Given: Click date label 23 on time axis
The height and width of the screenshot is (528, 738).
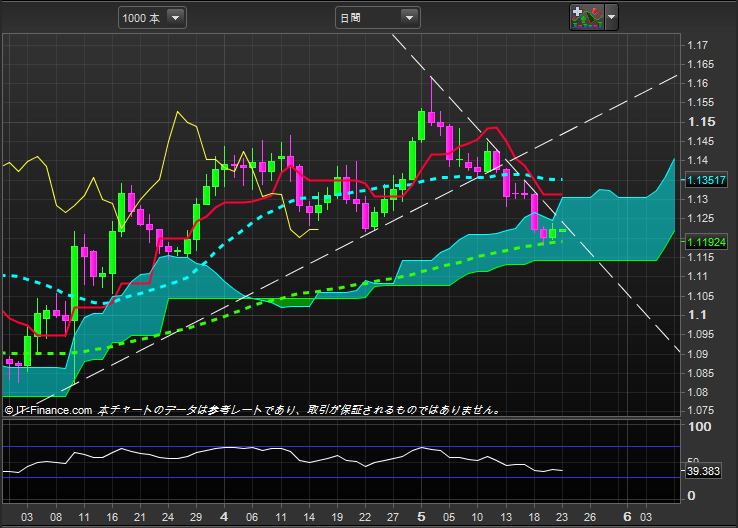Looking at the screenshot, I should [562, 517].
